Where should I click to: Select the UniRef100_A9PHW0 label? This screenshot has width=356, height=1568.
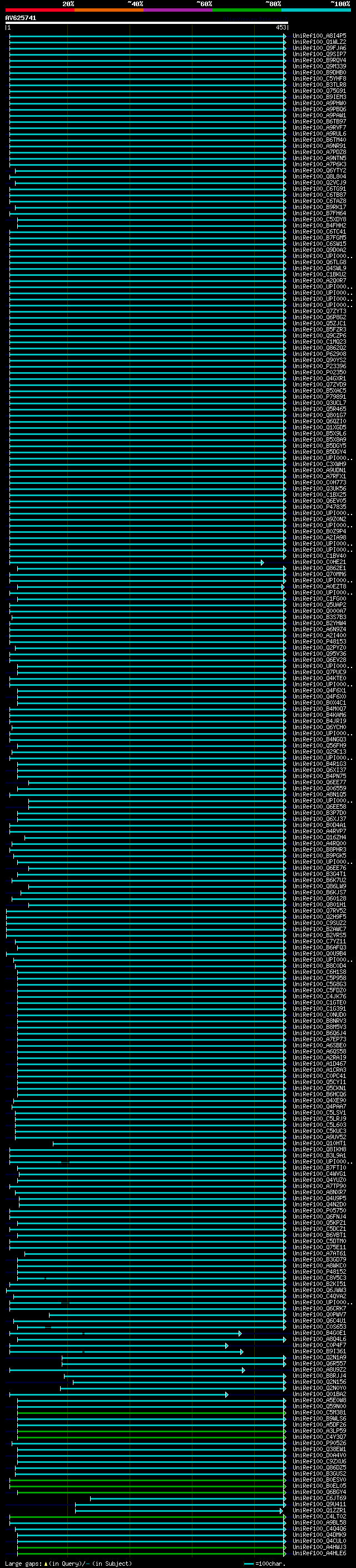(x=319, y=103)
